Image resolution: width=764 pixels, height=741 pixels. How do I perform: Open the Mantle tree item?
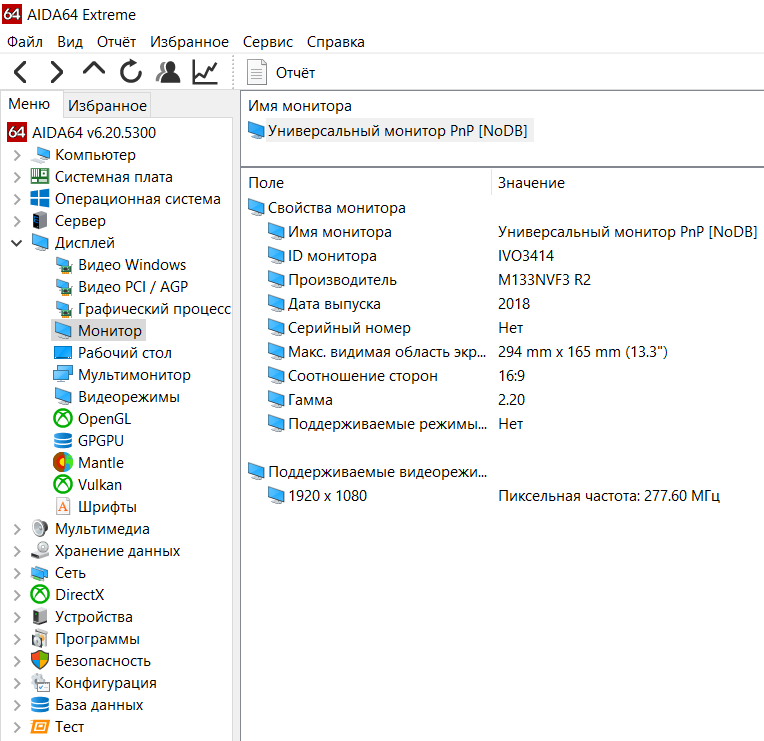coord(100,462)
